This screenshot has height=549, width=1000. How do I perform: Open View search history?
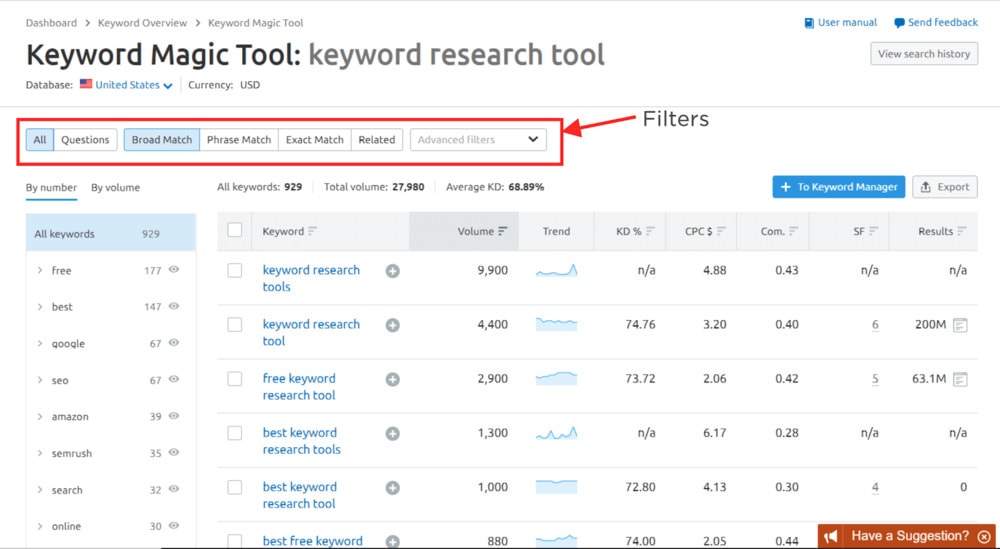[924, 54]
